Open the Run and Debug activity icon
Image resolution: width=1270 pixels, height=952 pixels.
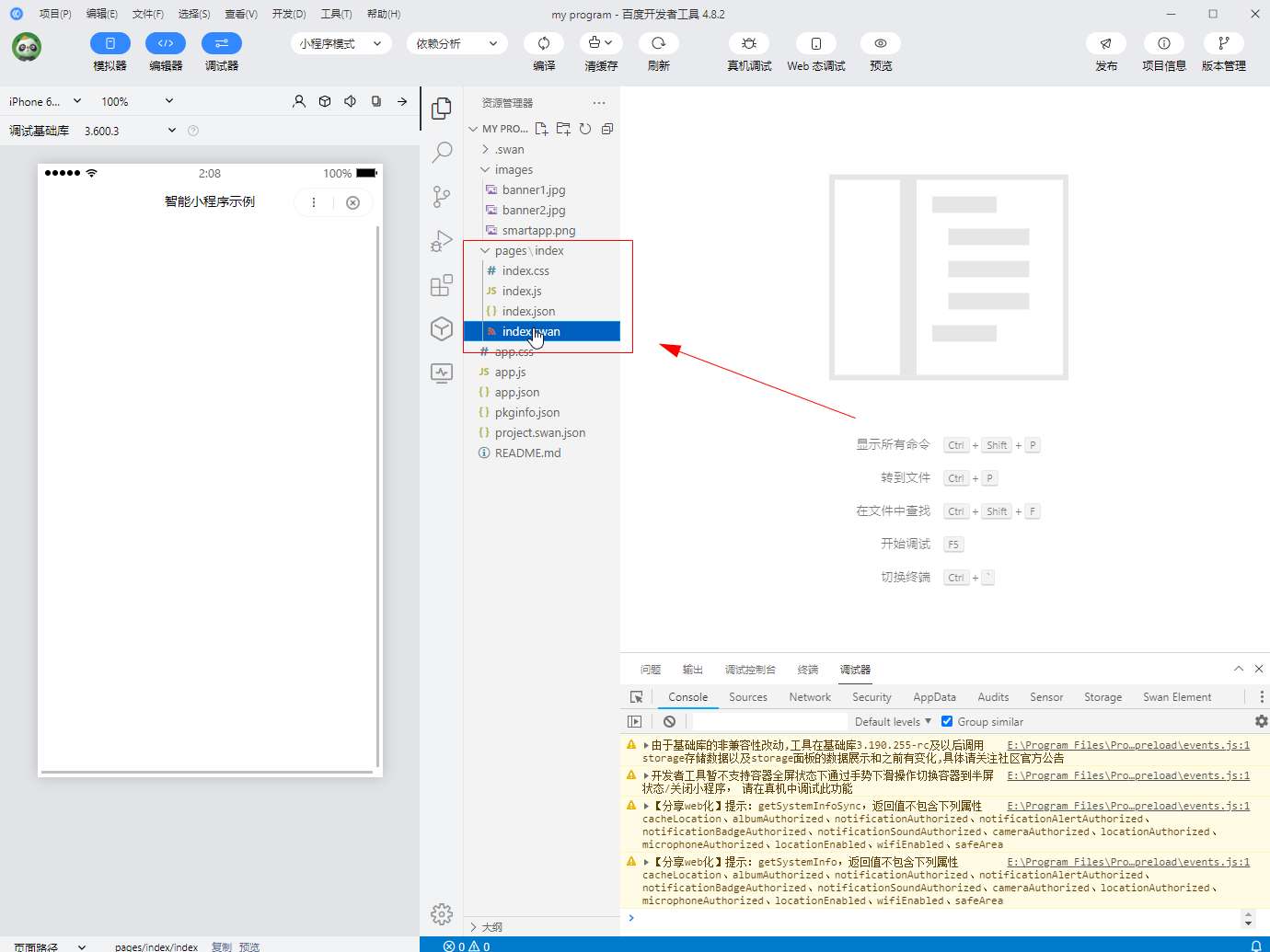[442, 241]
